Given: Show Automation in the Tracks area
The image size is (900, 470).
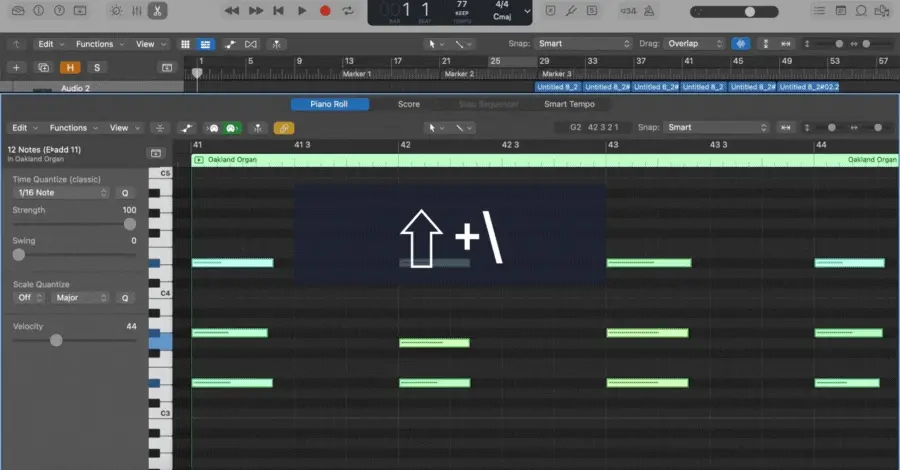Looking at the screenshot, I should pyautogui.click(x=230, y=44).
